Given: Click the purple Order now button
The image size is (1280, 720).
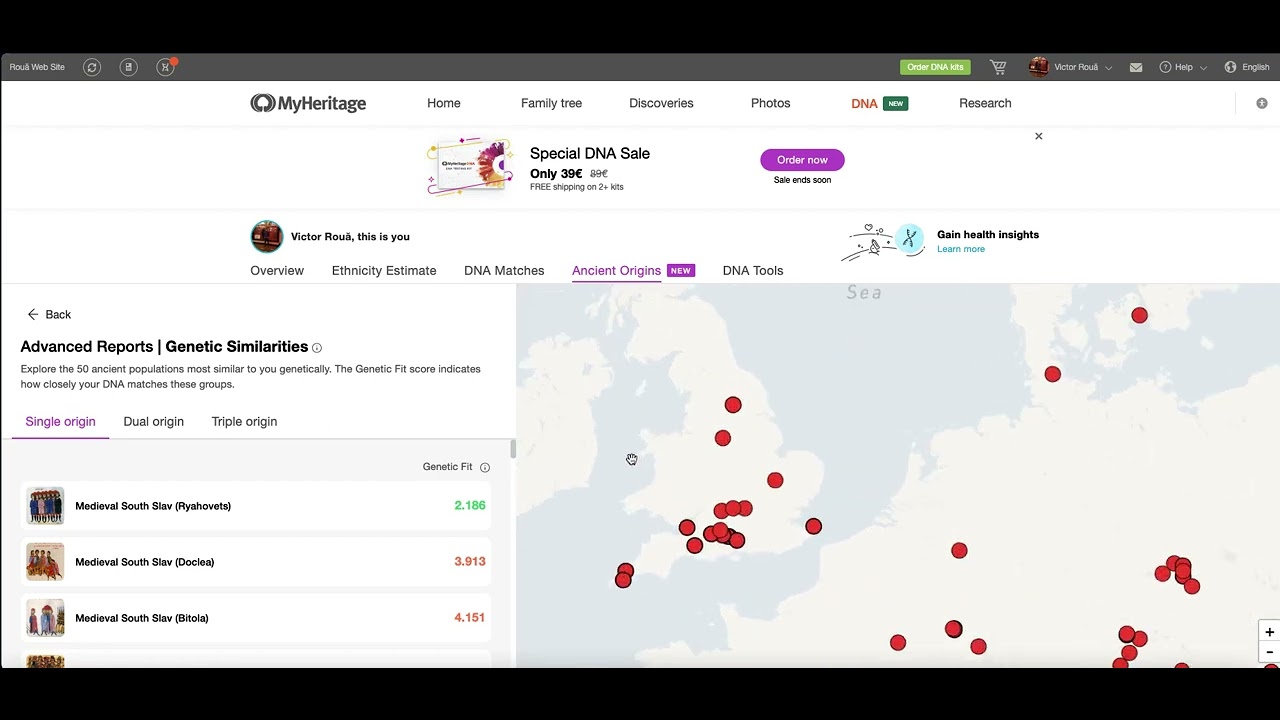Looking at the screenshot, I should [x=802, y=160].
